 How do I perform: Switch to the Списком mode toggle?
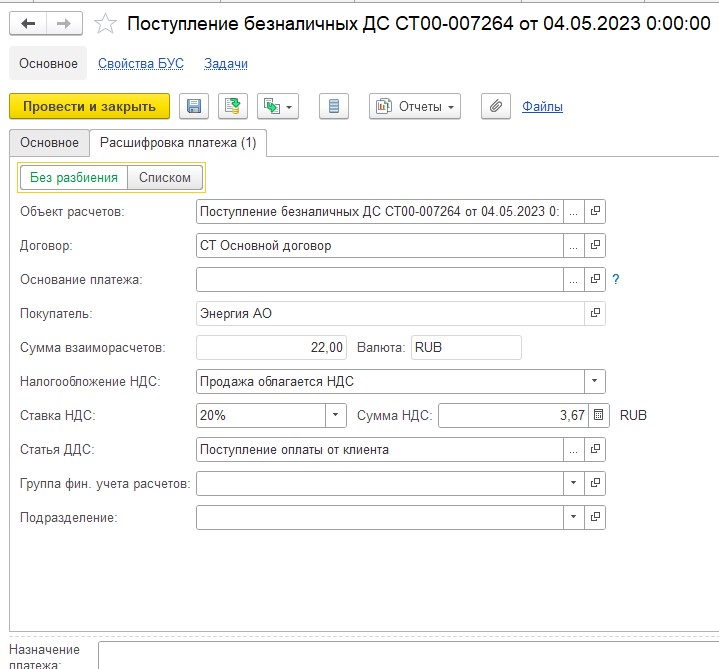(165, 178)
